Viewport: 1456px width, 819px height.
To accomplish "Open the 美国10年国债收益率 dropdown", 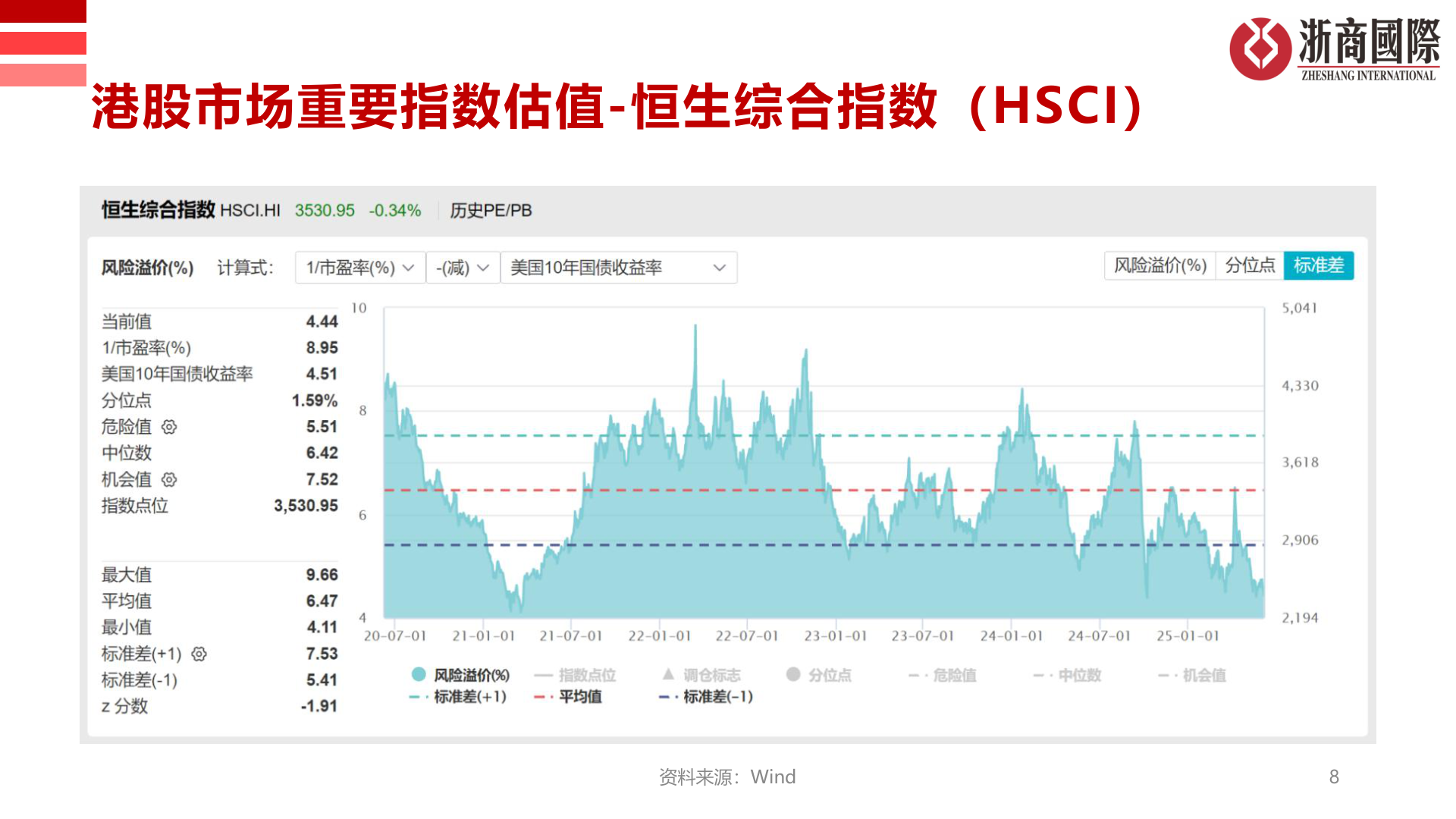I will pyautogui.click(x=618, y=268).
